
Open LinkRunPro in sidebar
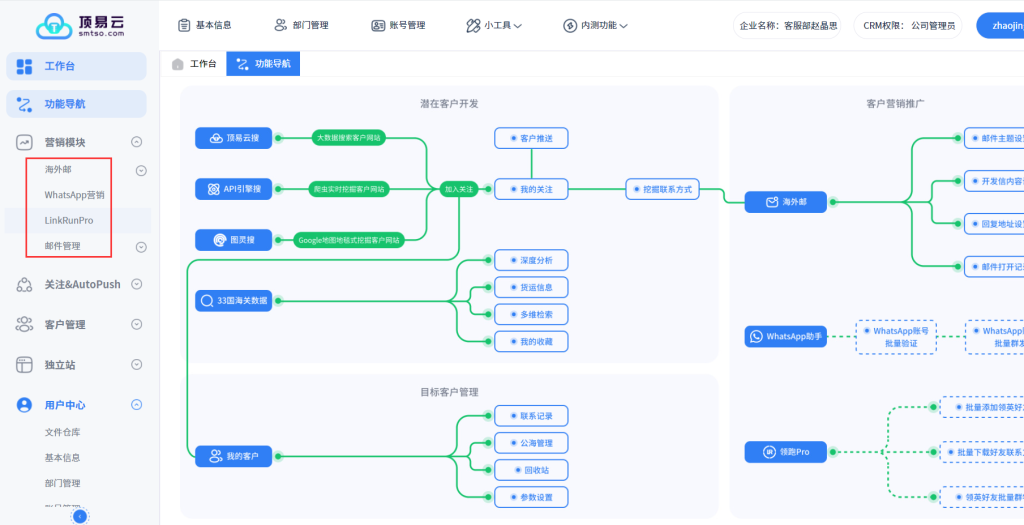69,220
